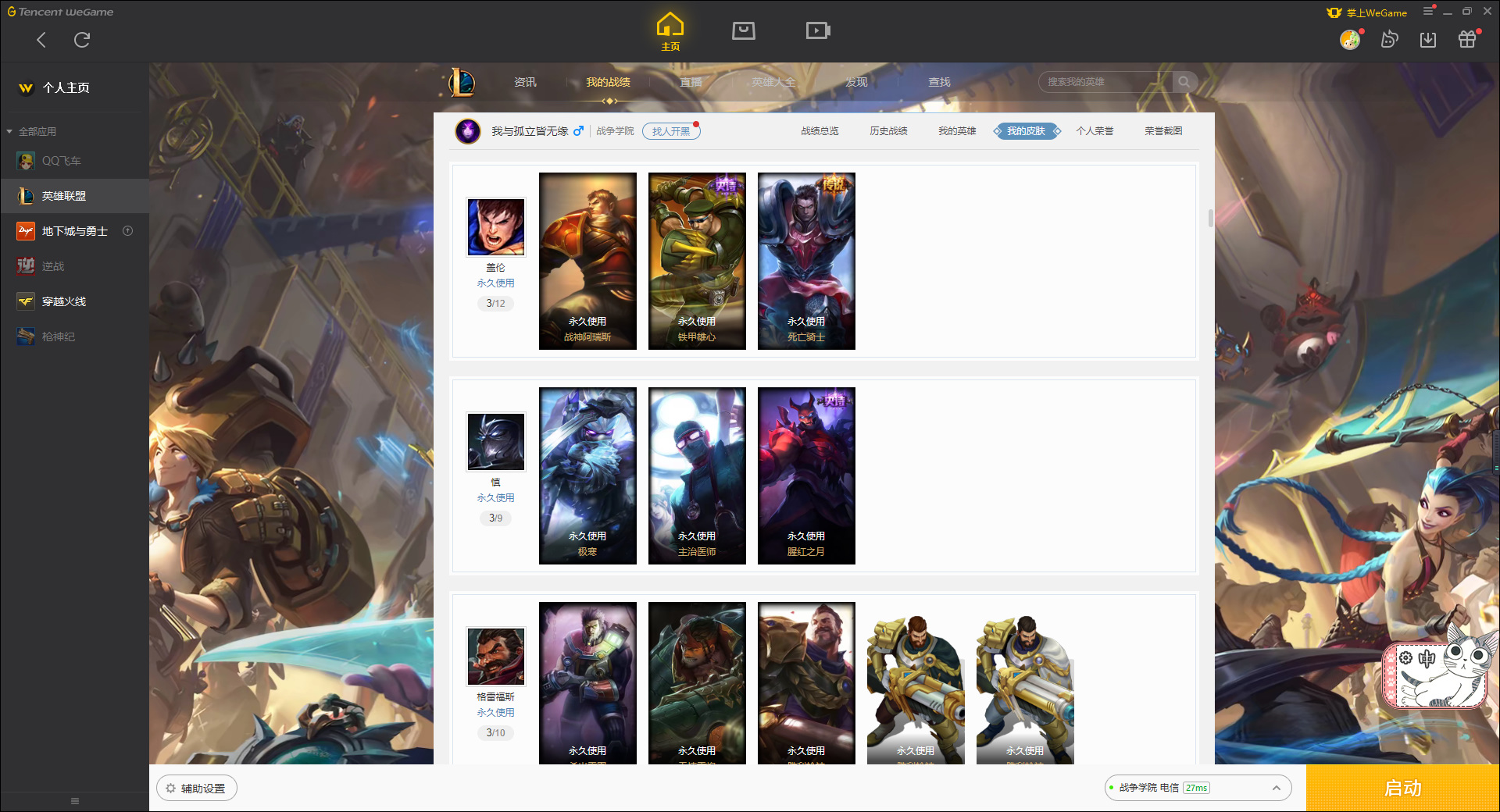Open the 直播 tab
This screenshot has height=812, width=1500.
tap(691, 82)
